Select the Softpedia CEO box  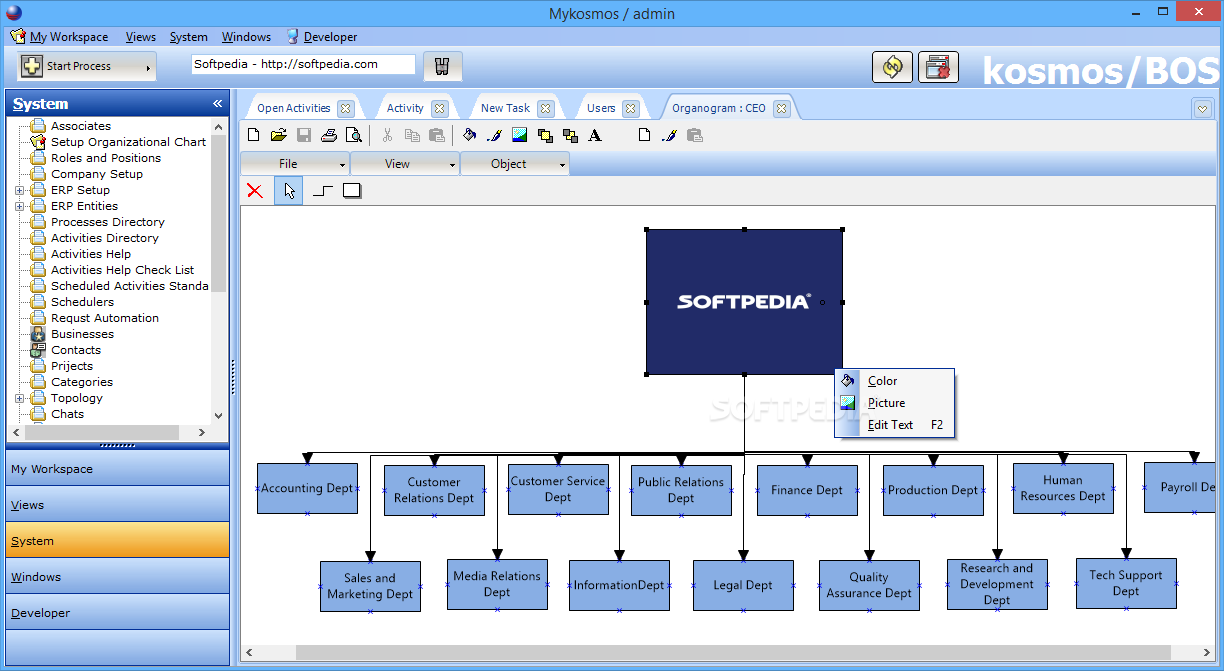coord(744,302)
